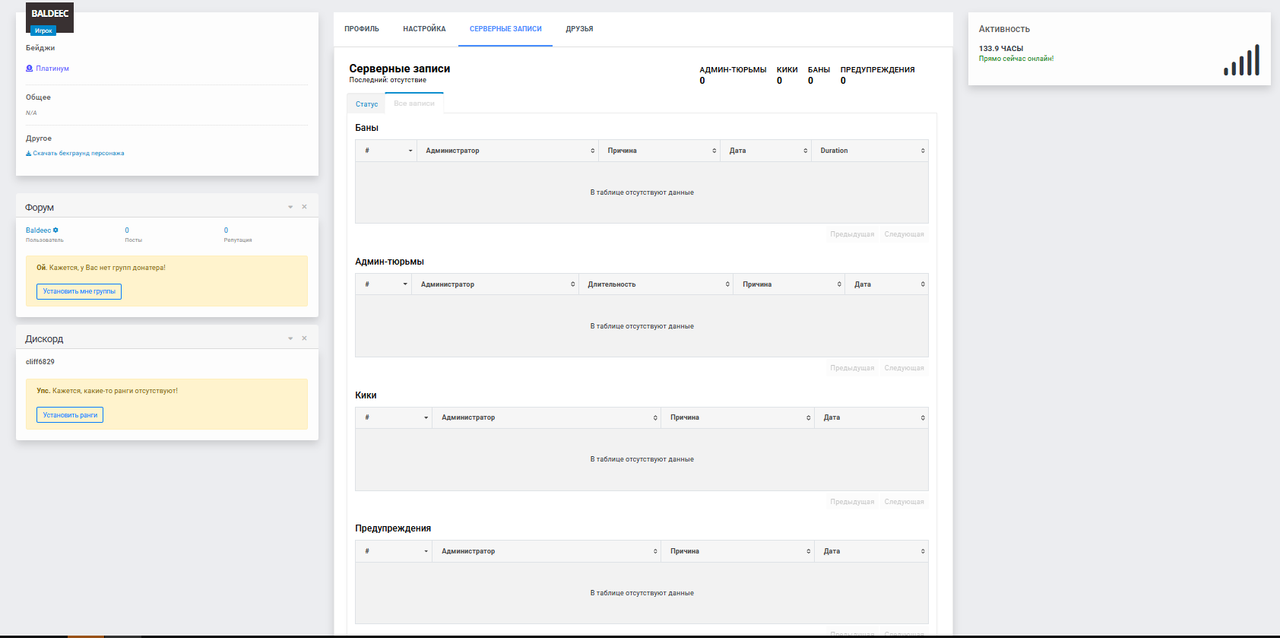Click the Кики counter in the summary header

click(x=787, y=75)
